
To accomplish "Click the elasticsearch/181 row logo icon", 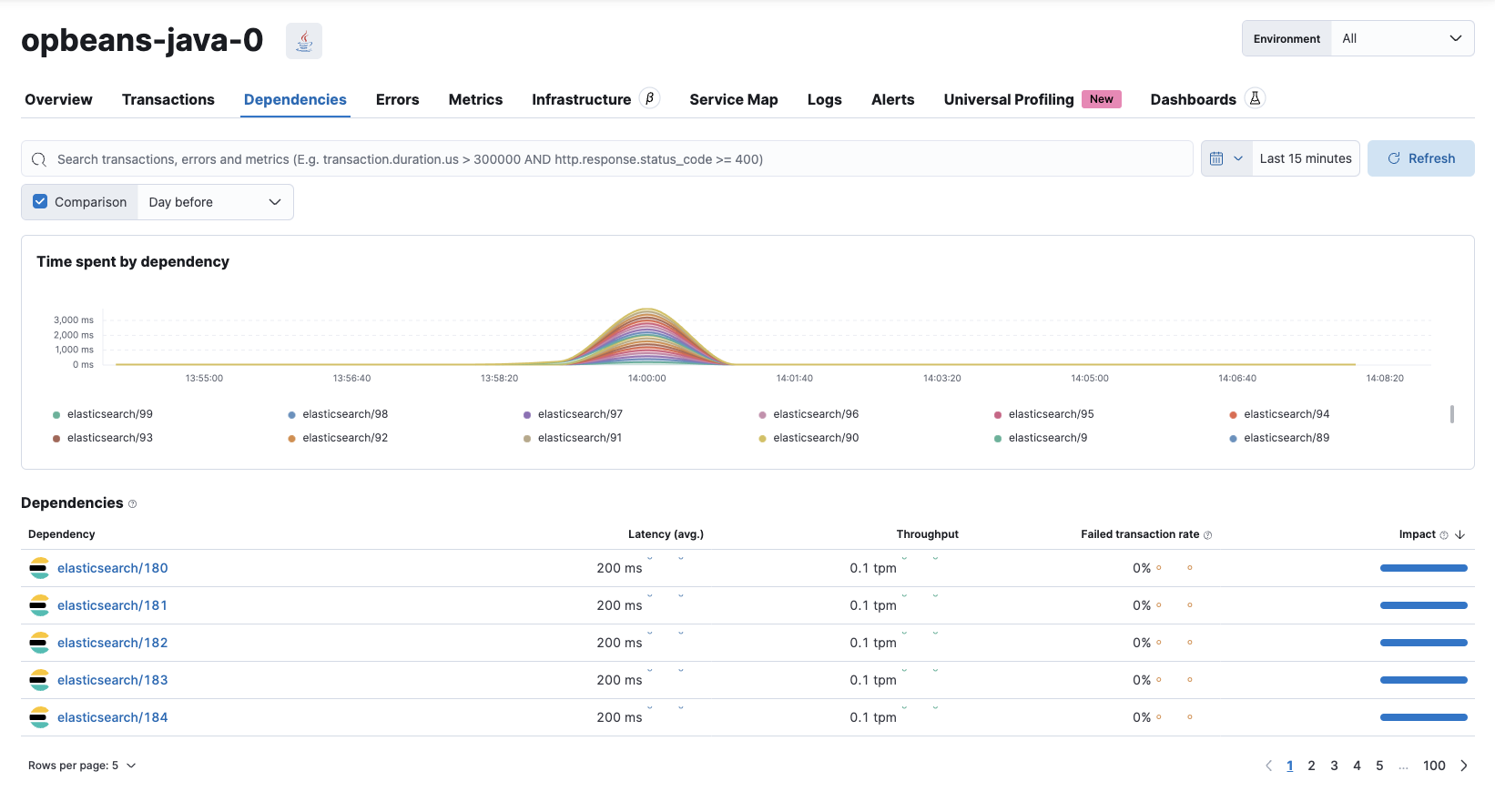I will (39, 605).
